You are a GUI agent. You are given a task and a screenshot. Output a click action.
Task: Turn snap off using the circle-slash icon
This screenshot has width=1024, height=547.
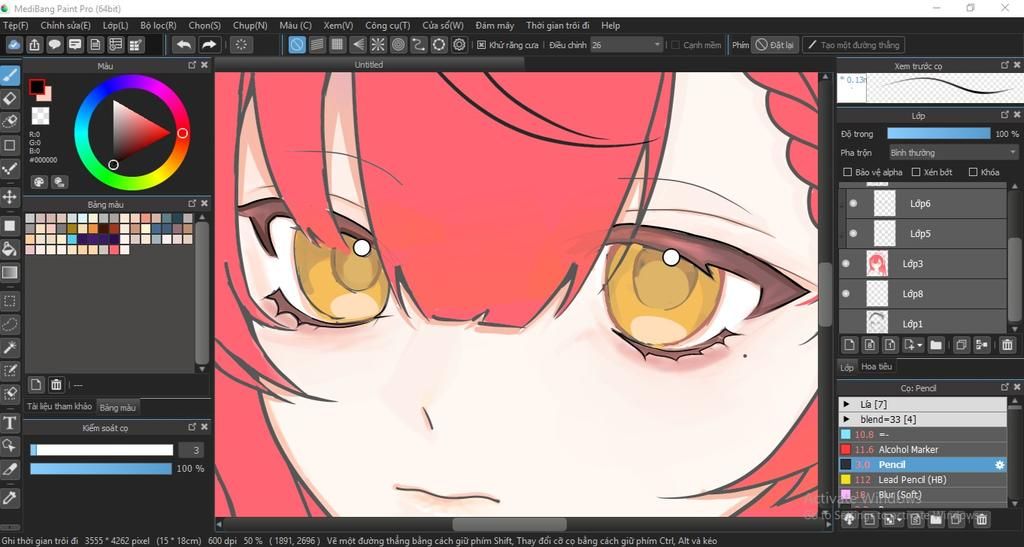point(297,44)
